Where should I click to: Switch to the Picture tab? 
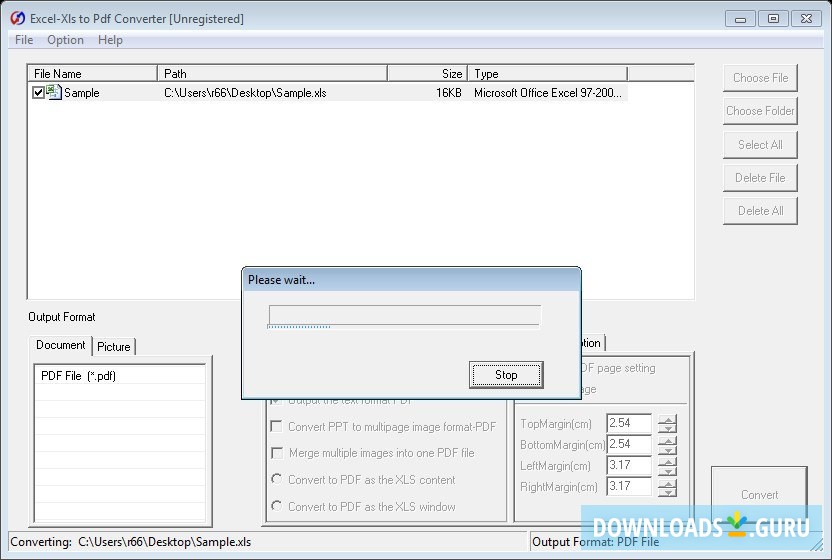pos(114,347)
